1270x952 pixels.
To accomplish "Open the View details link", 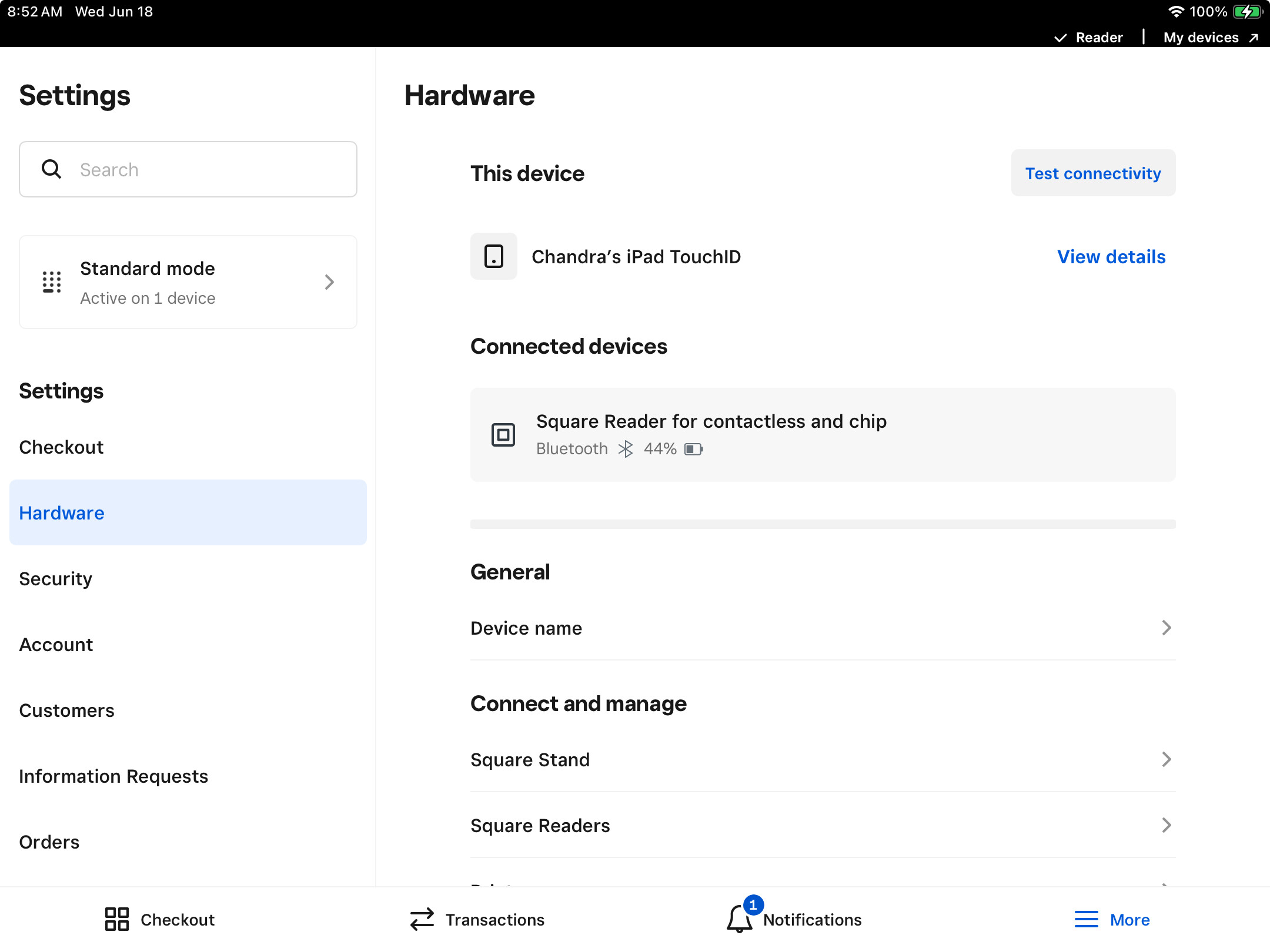I will (1111, 257).
